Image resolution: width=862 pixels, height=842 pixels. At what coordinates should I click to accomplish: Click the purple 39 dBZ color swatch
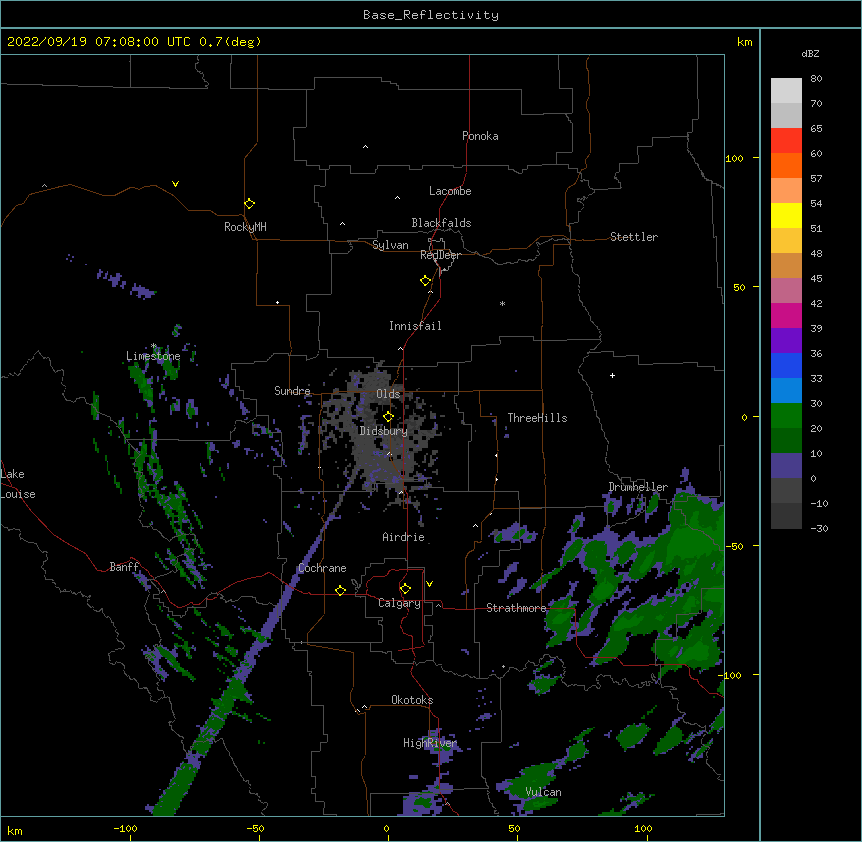[786, 340]
